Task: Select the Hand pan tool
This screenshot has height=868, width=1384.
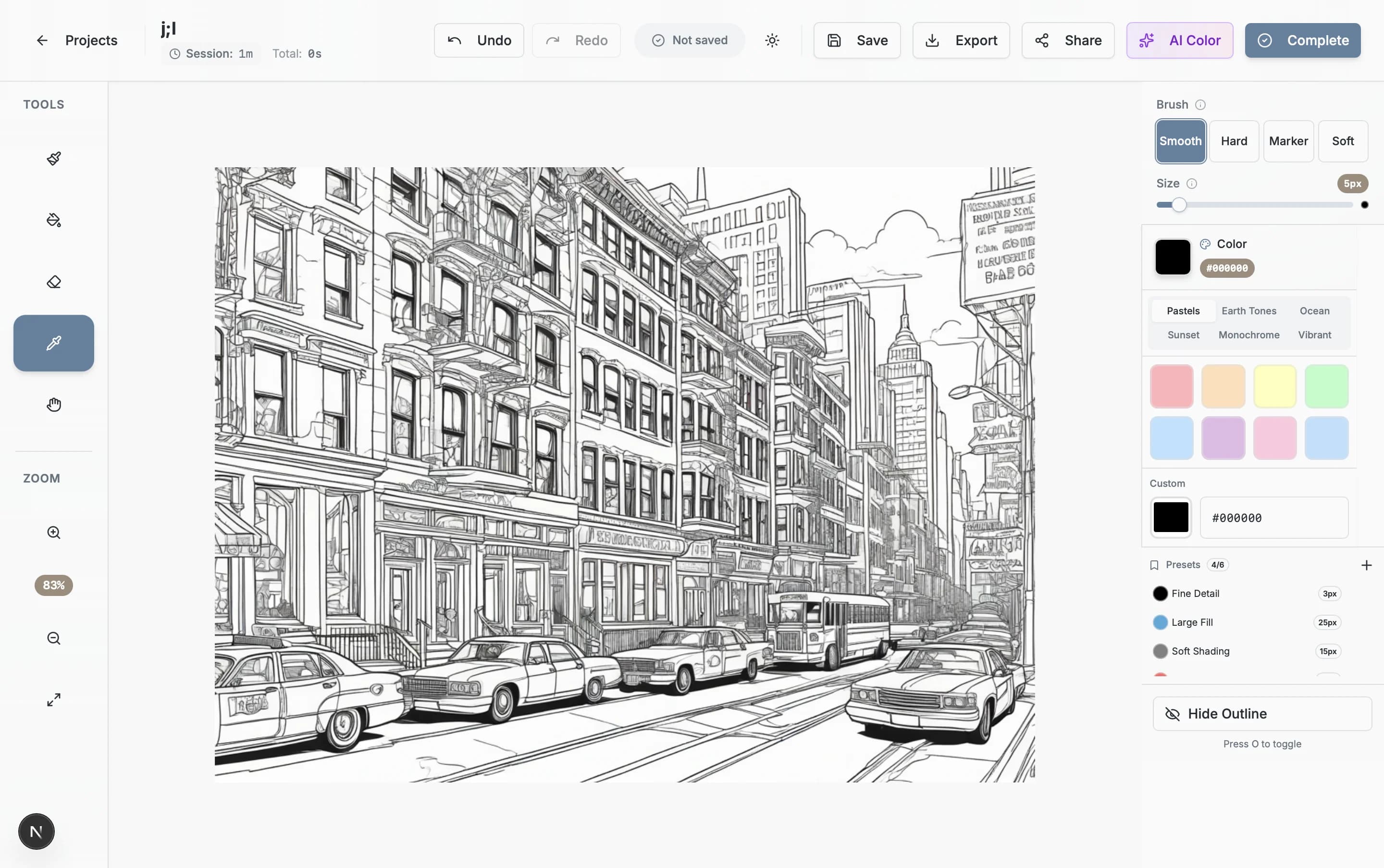Action: tap(53, 404)
